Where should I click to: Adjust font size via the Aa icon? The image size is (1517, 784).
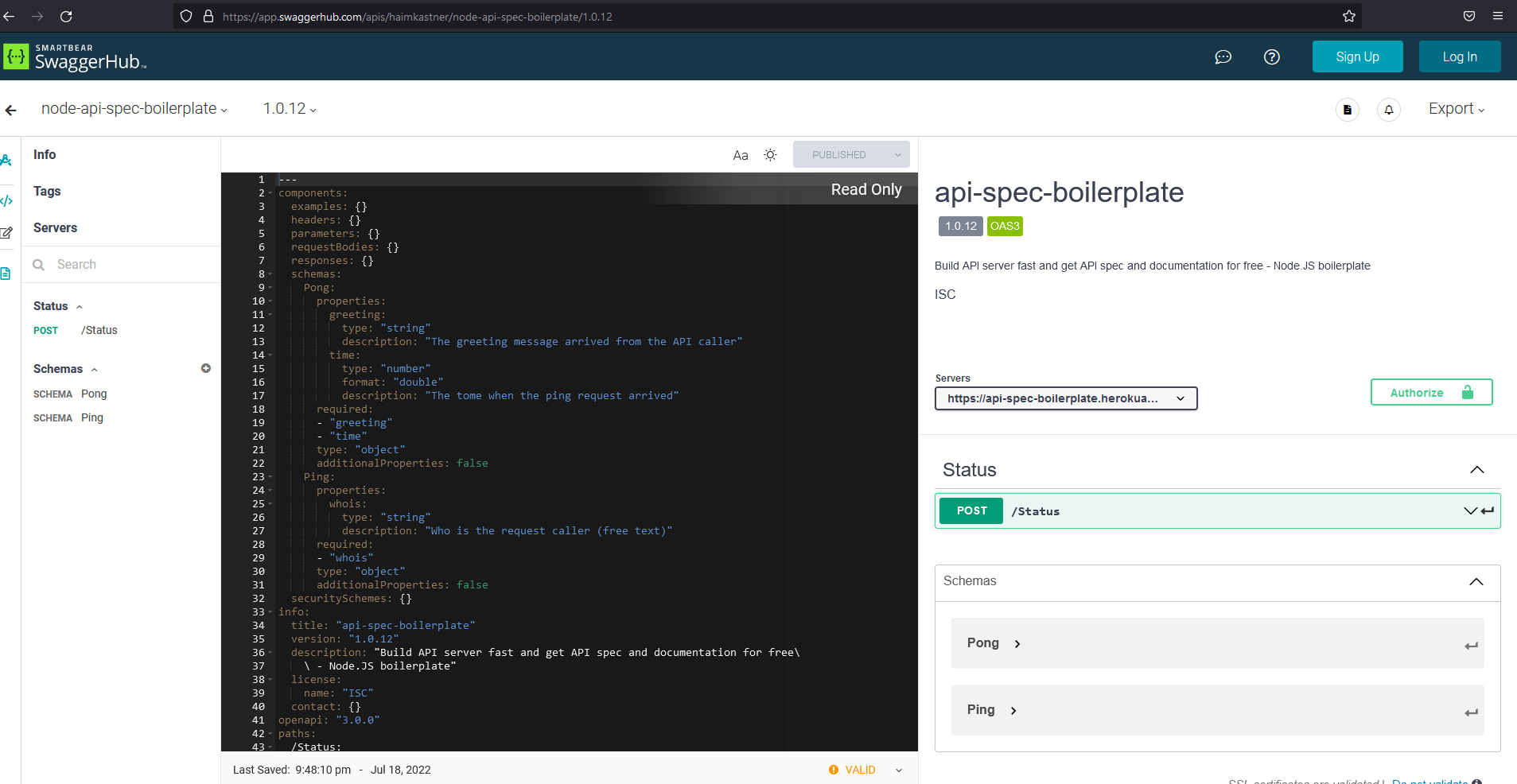tap(740, 155)
